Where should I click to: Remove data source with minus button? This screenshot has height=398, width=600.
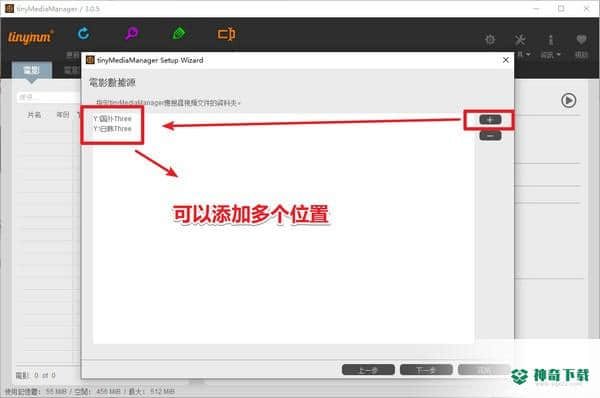click(490, 135)
